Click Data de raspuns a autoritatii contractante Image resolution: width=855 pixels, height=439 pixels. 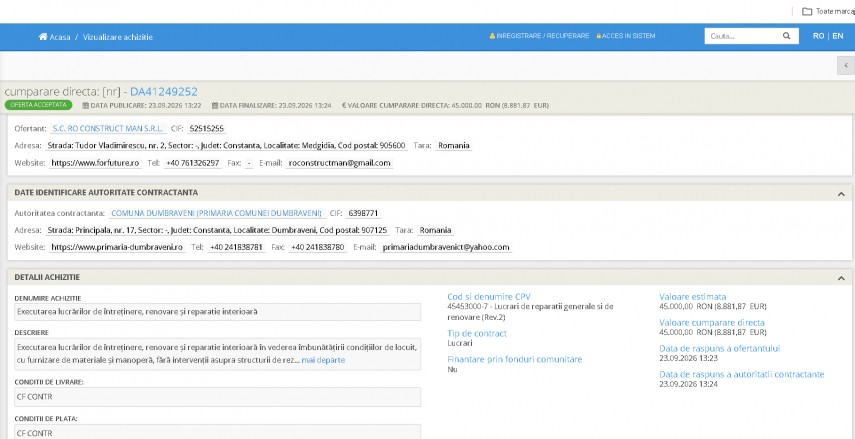(x=742, y=374)
